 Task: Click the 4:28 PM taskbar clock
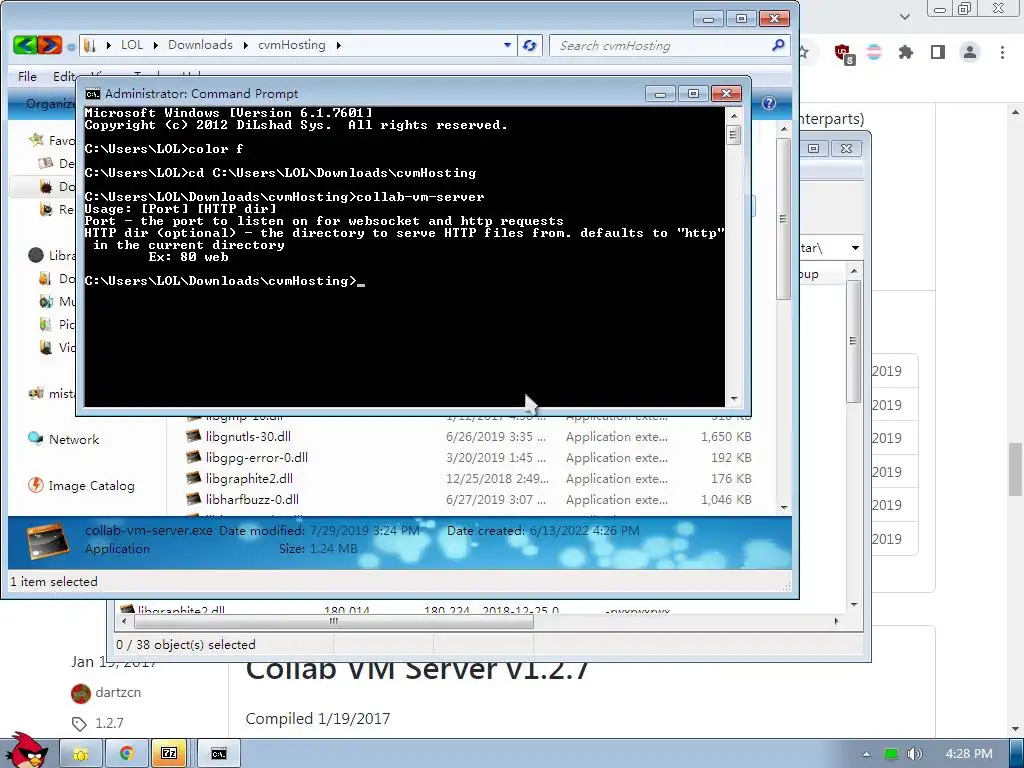[x=968, y=754]
